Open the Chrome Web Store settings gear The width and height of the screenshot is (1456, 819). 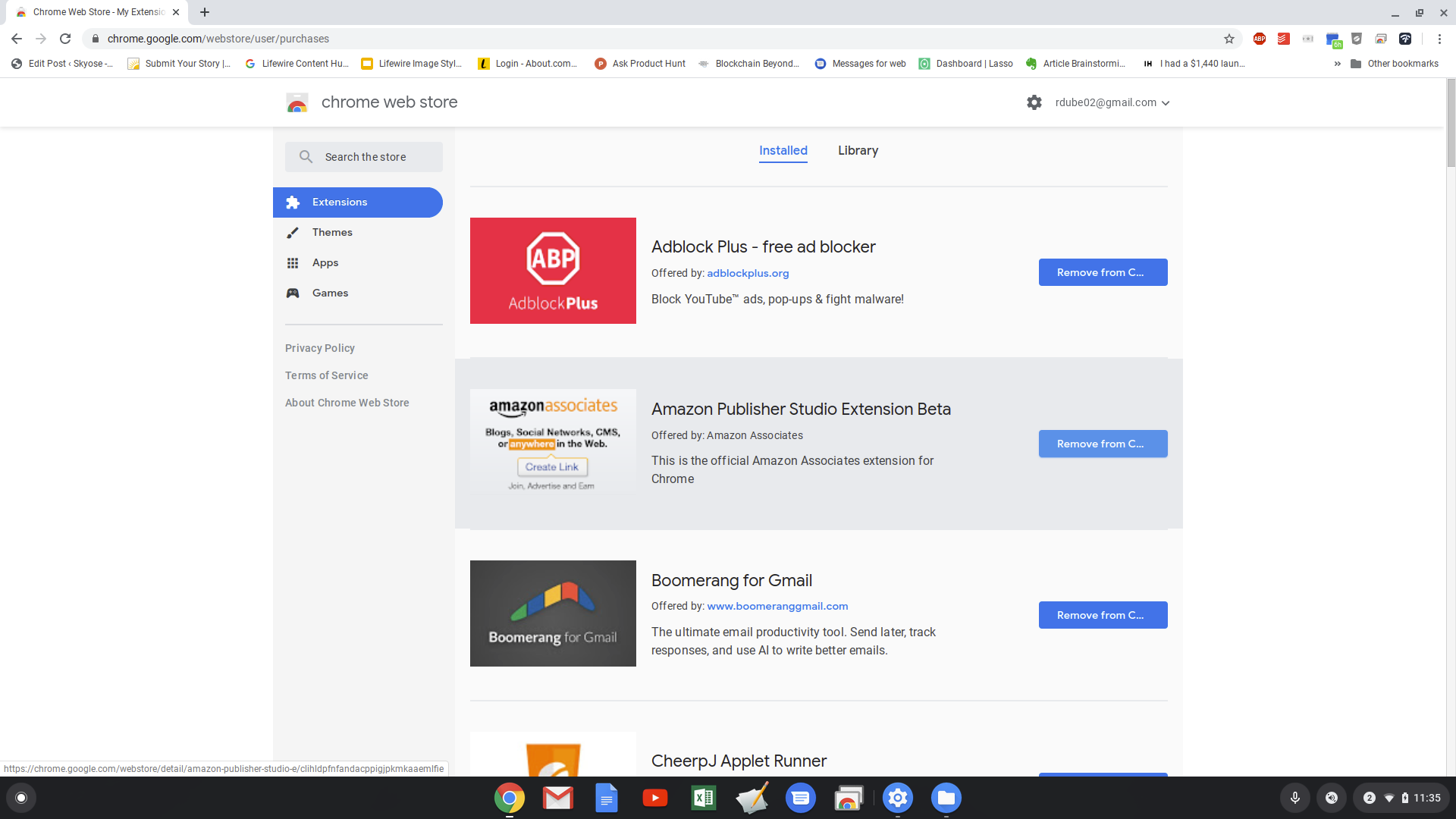(1034, 102)
